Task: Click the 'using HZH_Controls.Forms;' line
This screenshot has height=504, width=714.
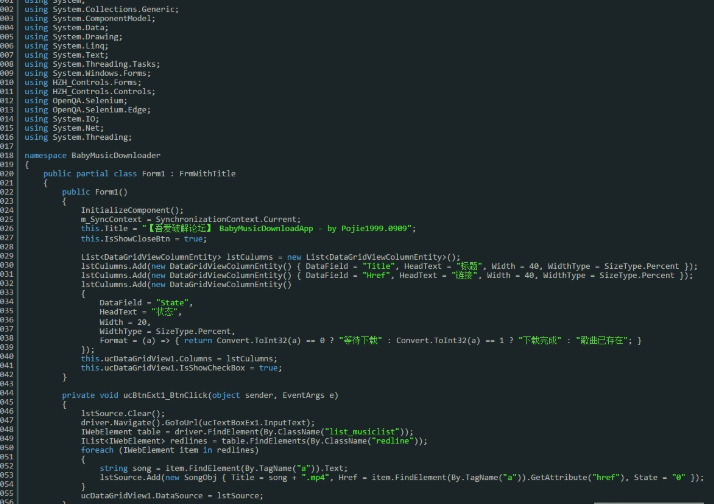Action: (83, 82)
